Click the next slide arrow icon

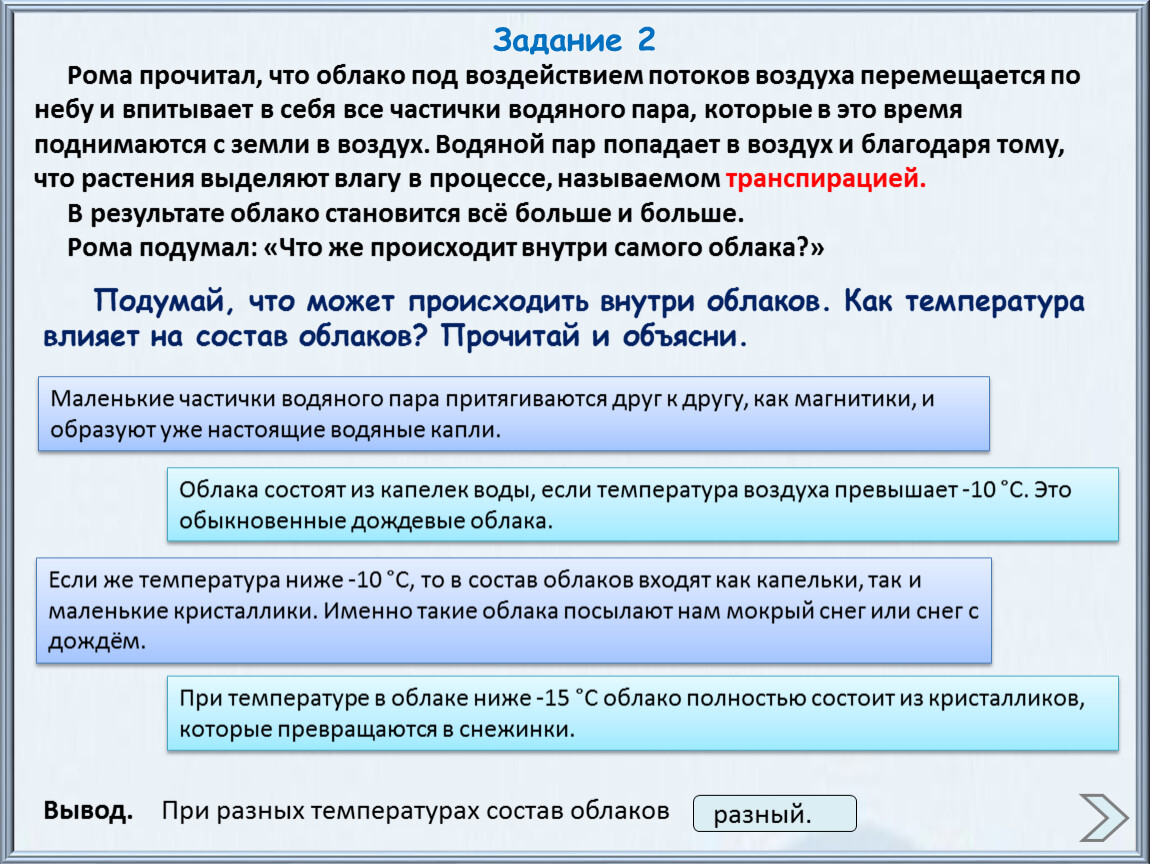[1103, 816]
